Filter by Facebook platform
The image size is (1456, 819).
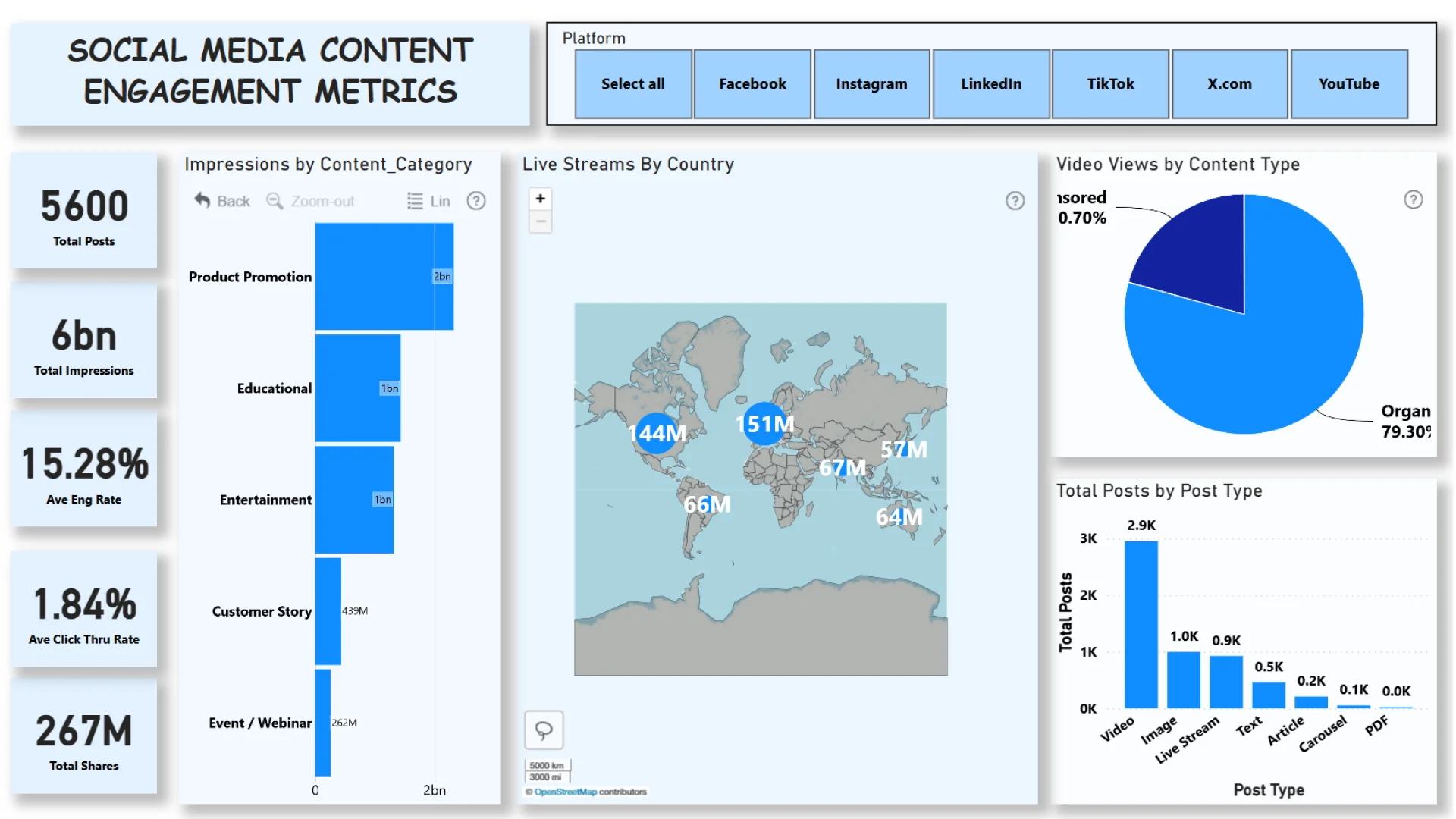click(752, 84)
